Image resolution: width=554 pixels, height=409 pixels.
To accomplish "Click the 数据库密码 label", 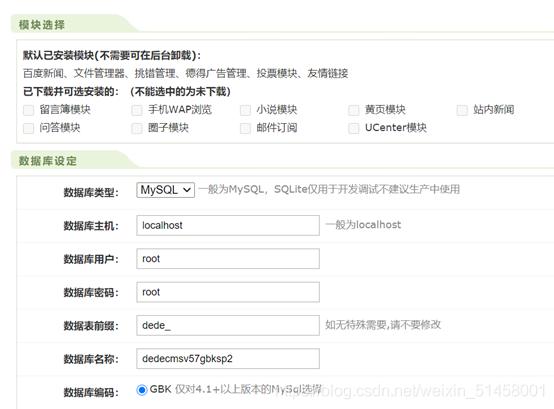I will coord(91,292).
